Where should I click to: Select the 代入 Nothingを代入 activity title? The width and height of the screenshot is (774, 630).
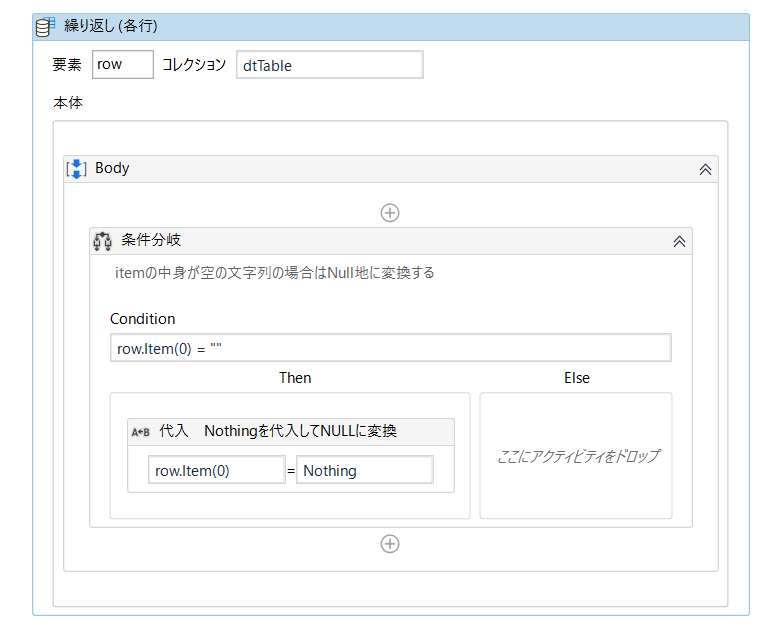(278, 431)
